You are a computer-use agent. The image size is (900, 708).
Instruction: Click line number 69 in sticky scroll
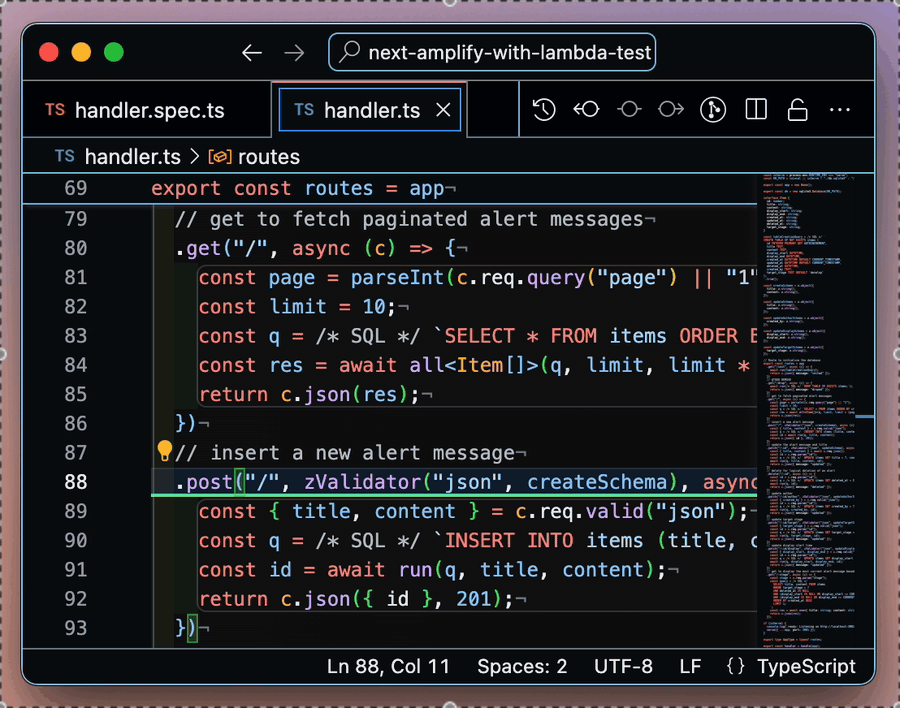click(x=76, y=188)
